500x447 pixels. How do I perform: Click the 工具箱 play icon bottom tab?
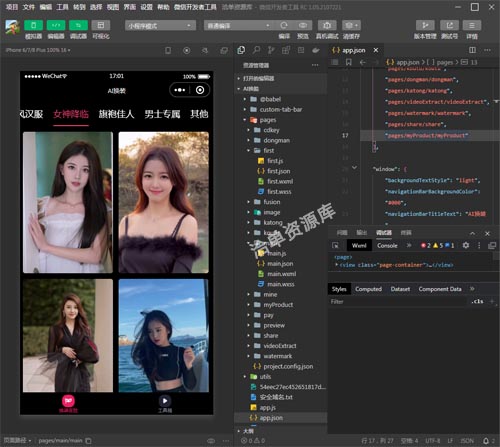point(165,404)
